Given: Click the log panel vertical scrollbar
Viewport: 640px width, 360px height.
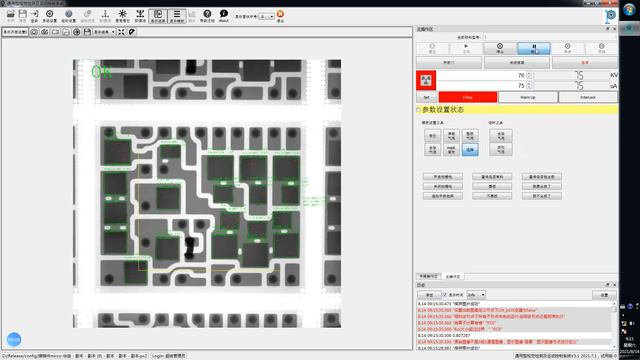Looking at the screenshot, I should pyautogui.click(x=614, y=325).
